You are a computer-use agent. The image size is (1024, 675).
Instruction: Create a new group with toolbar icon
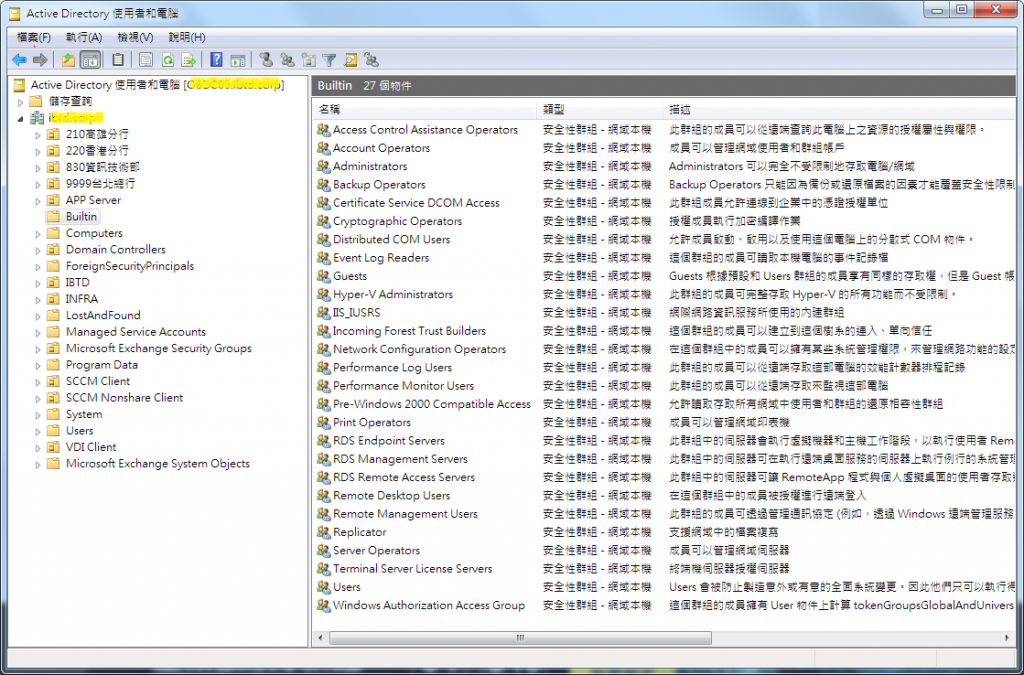[287, 60]
